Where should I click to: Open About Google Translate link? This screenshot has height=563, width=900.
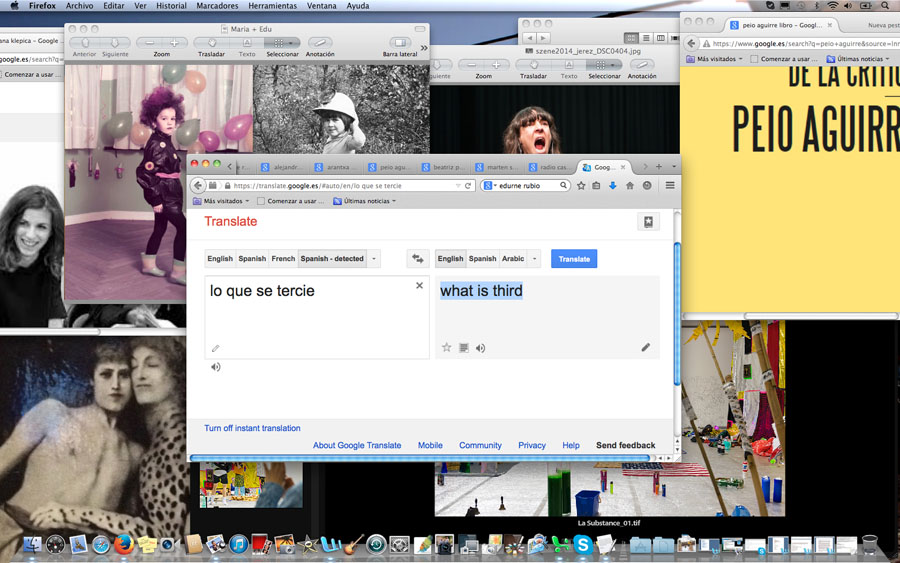(357, 445)
